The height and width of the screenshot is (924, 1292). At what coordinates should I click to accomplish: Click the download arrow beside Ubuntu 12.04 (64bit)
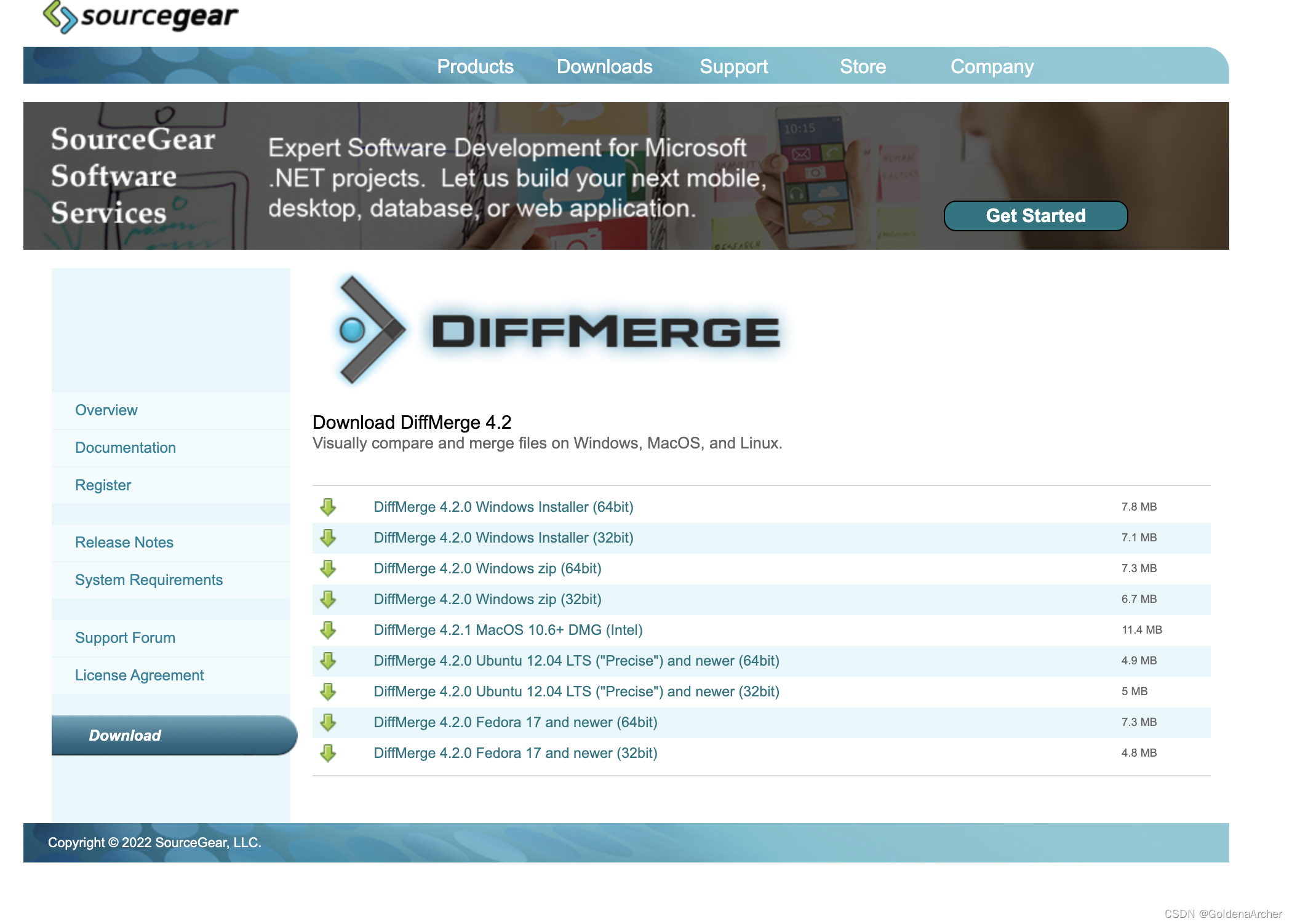pyautogui.click(x=328, y=660)
